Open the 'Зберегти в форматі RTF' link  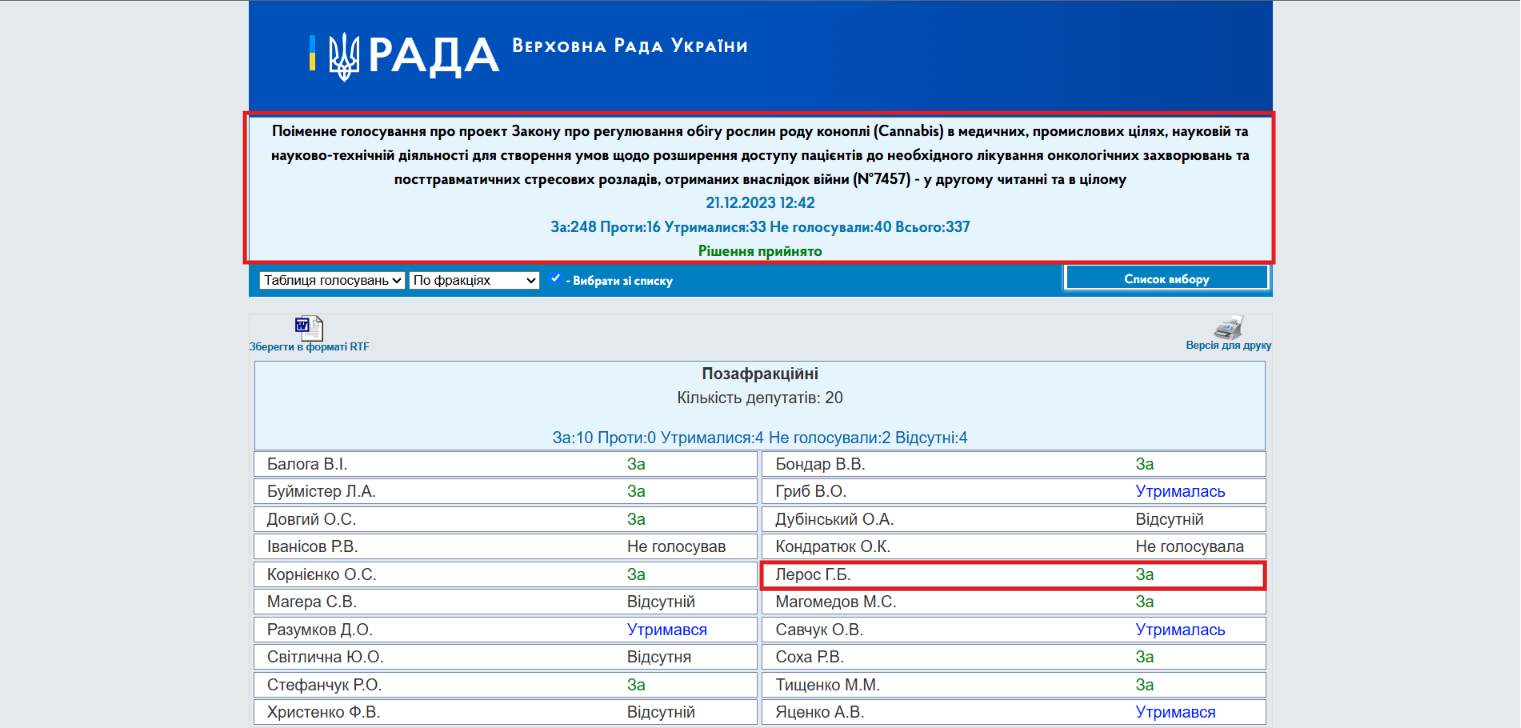click(310, 347)
